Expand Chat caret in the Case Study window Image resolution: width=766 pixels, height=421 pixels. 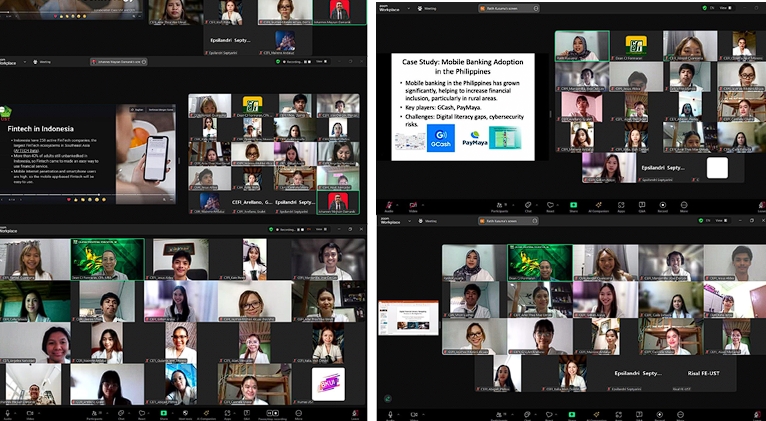click(x=536, y=205)
